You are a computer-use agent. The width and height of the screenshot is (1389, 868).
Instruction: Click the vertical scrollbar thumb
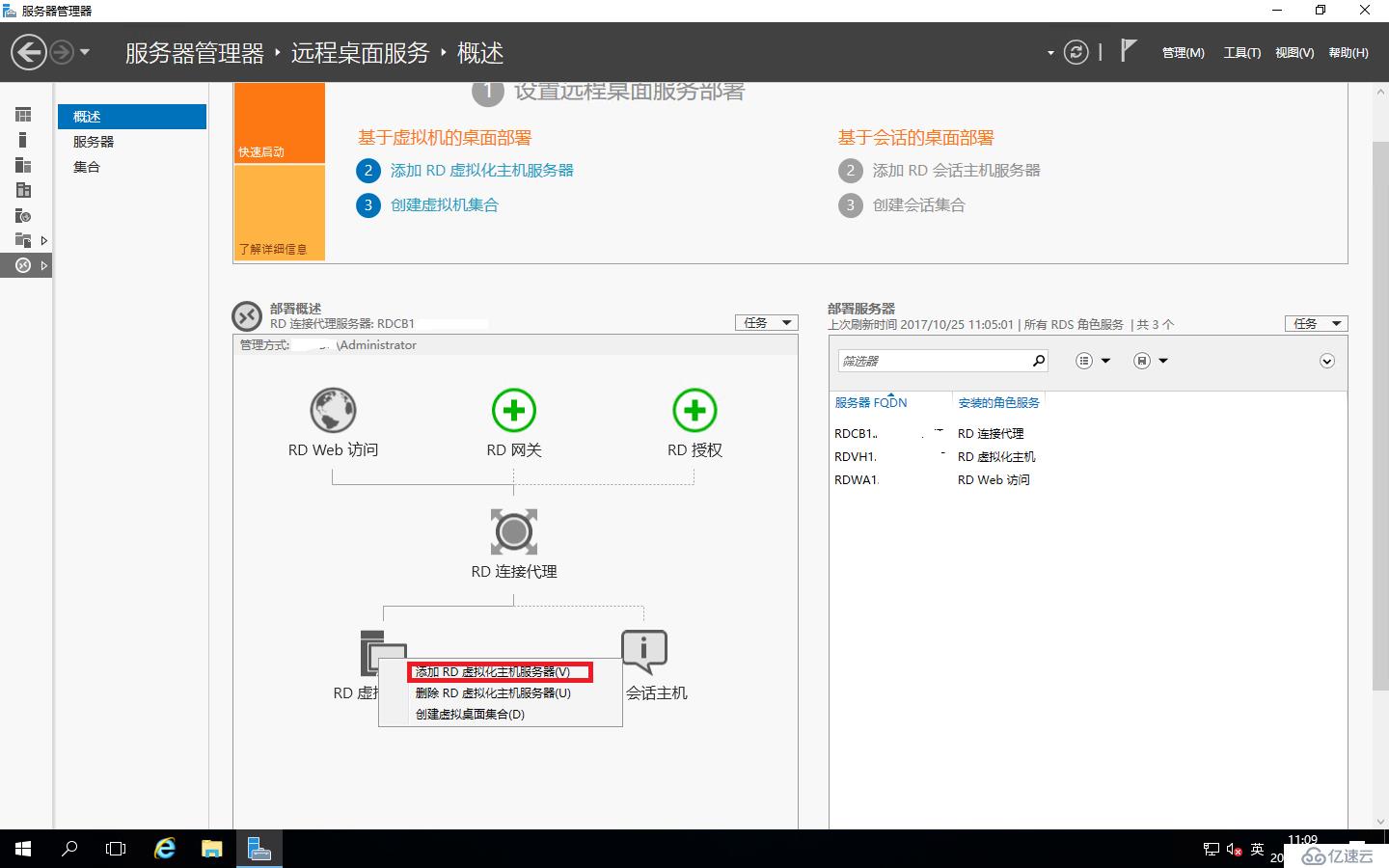point(1380,416)
